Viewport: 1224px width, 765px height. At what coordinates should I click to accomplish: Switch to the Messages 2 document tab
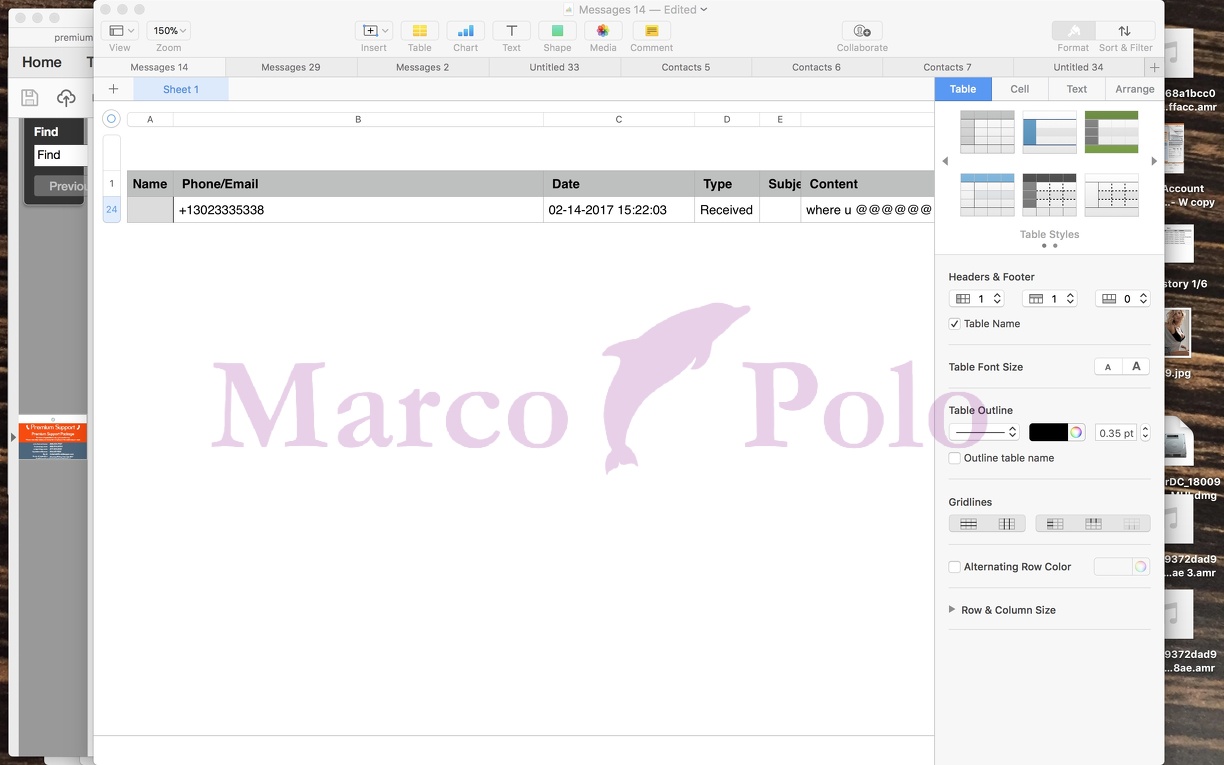423,67
